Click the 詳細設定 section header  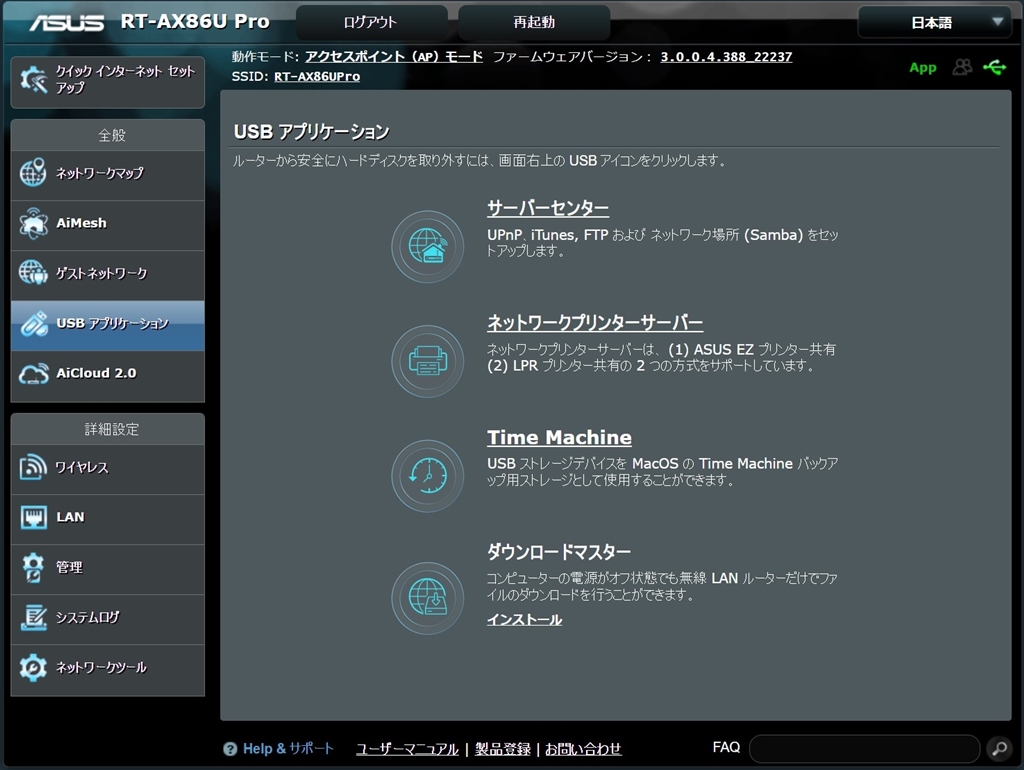click(x=108, y=429)
